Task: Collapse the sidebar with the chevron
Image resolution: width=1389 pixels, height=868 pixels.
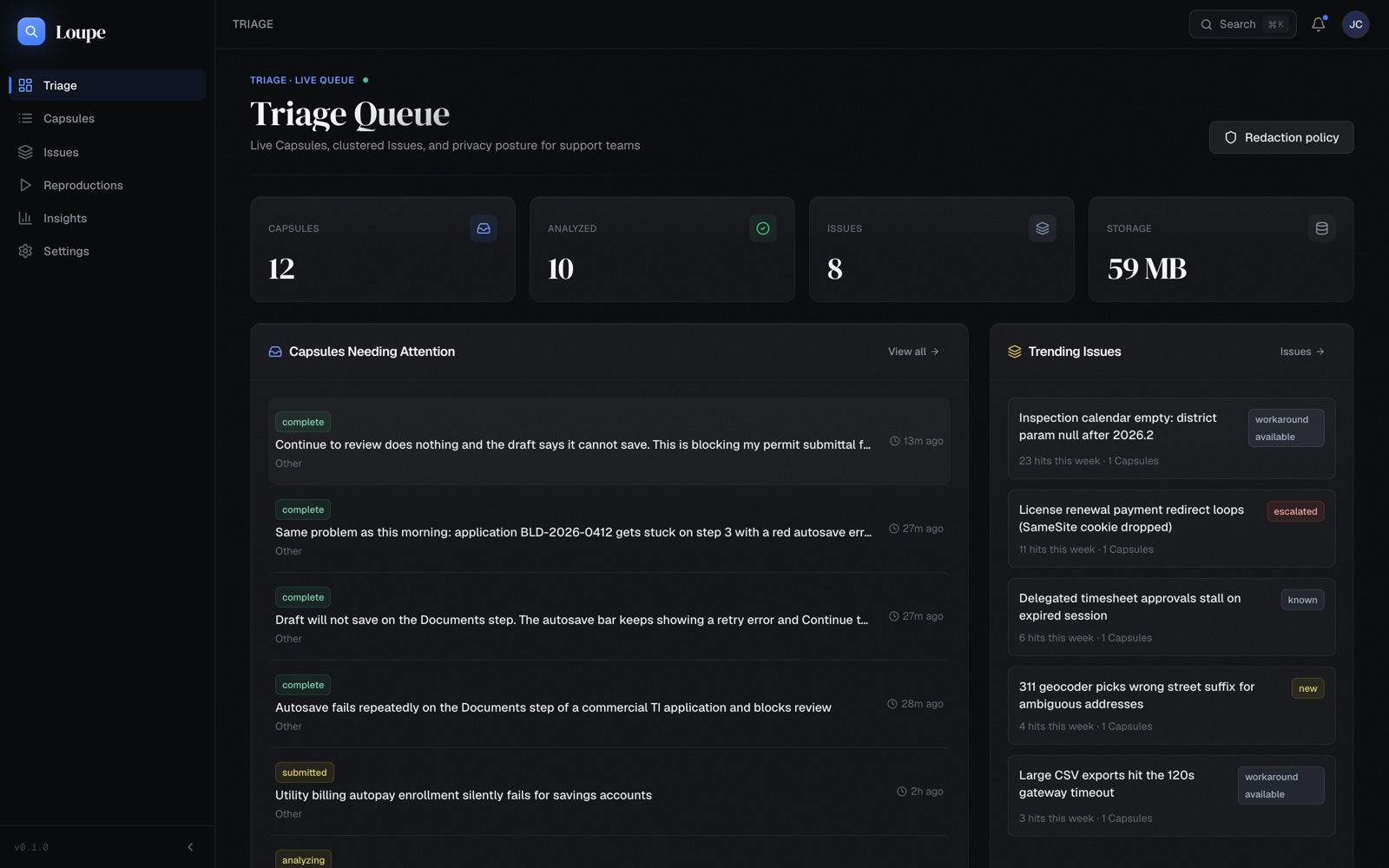Action: (190, 847)
